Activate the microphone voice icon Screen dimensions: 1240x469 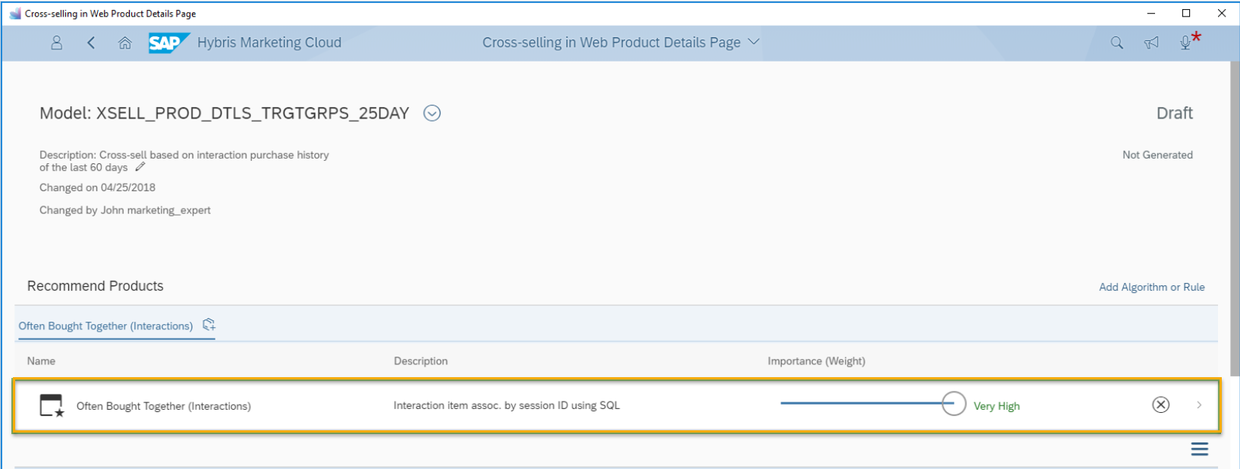pos(1186,43)
